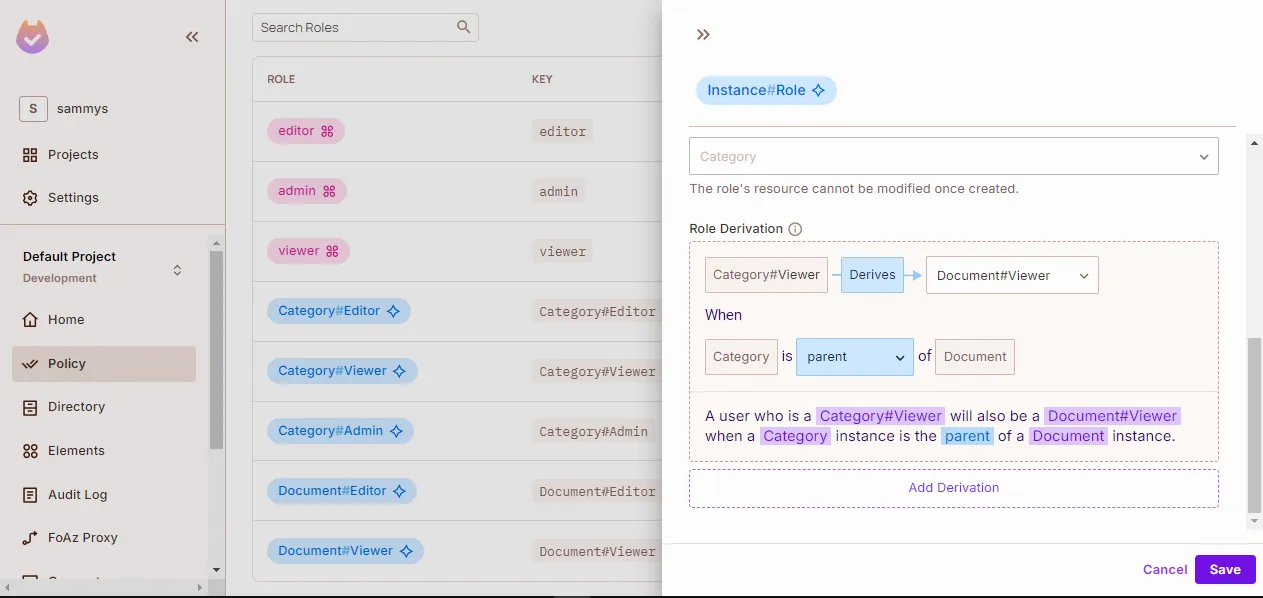1263x598 pixels.
Task: Click the Directory sidebar icon
Action: pos(30,407)
